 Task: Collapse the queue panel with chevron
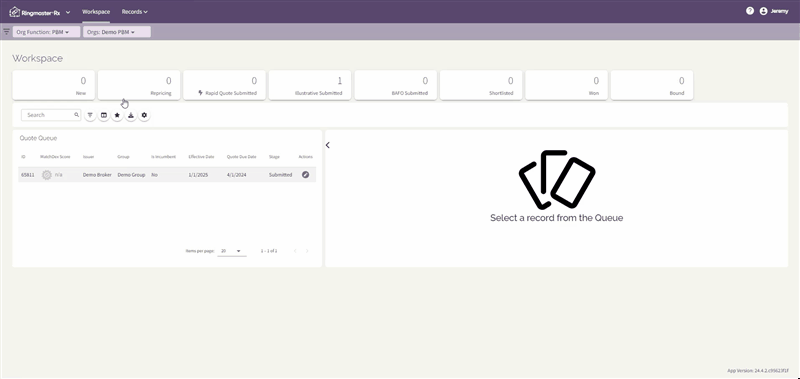[x=328, y=145]
